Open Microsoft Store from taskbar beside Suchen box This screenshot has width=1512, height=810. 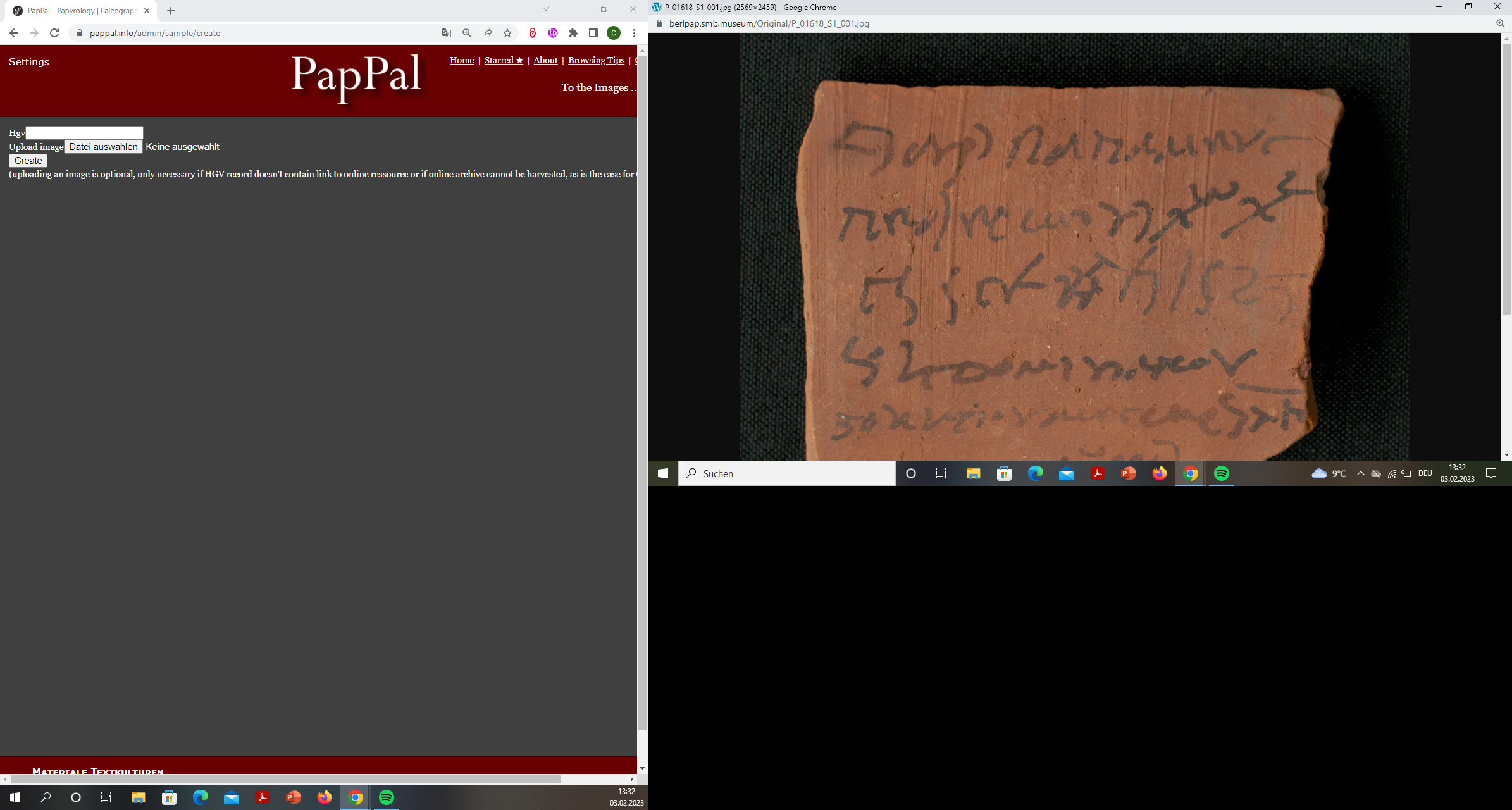pyautogui.click(x=1004, y=473)
